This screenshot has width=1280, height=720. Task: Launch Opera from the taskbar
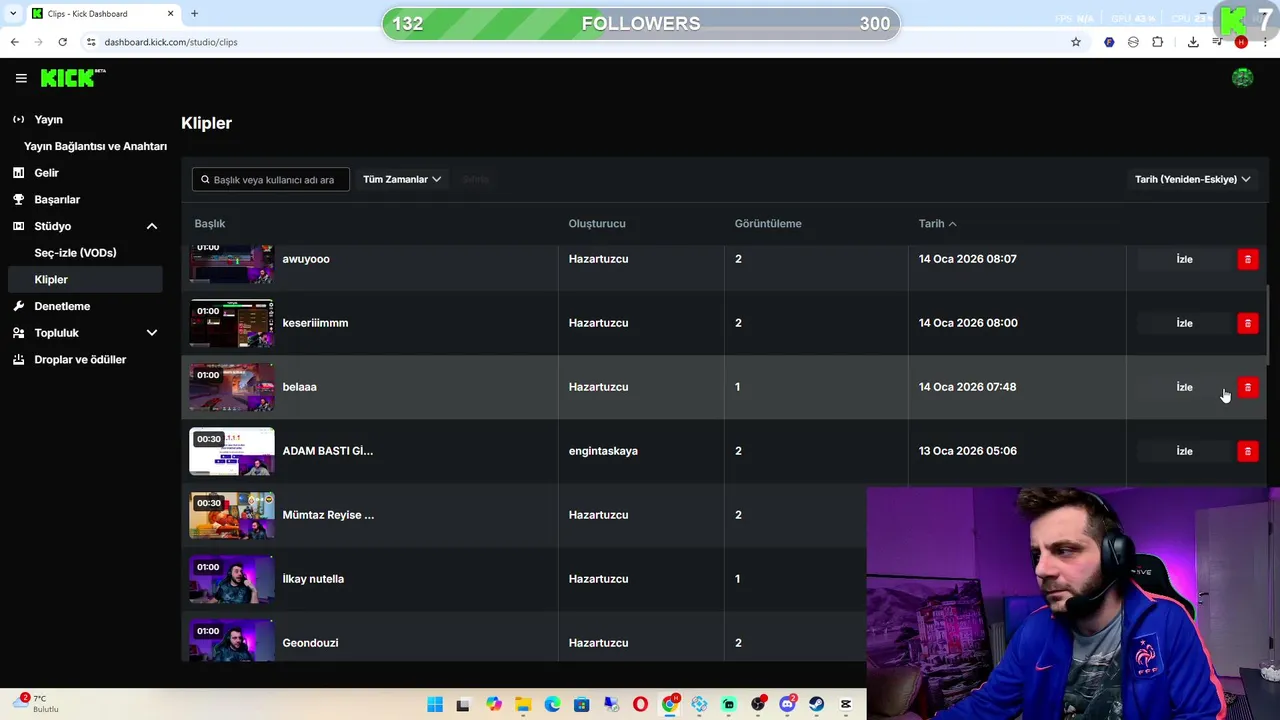pyautogui.click(x=640, y=705)
